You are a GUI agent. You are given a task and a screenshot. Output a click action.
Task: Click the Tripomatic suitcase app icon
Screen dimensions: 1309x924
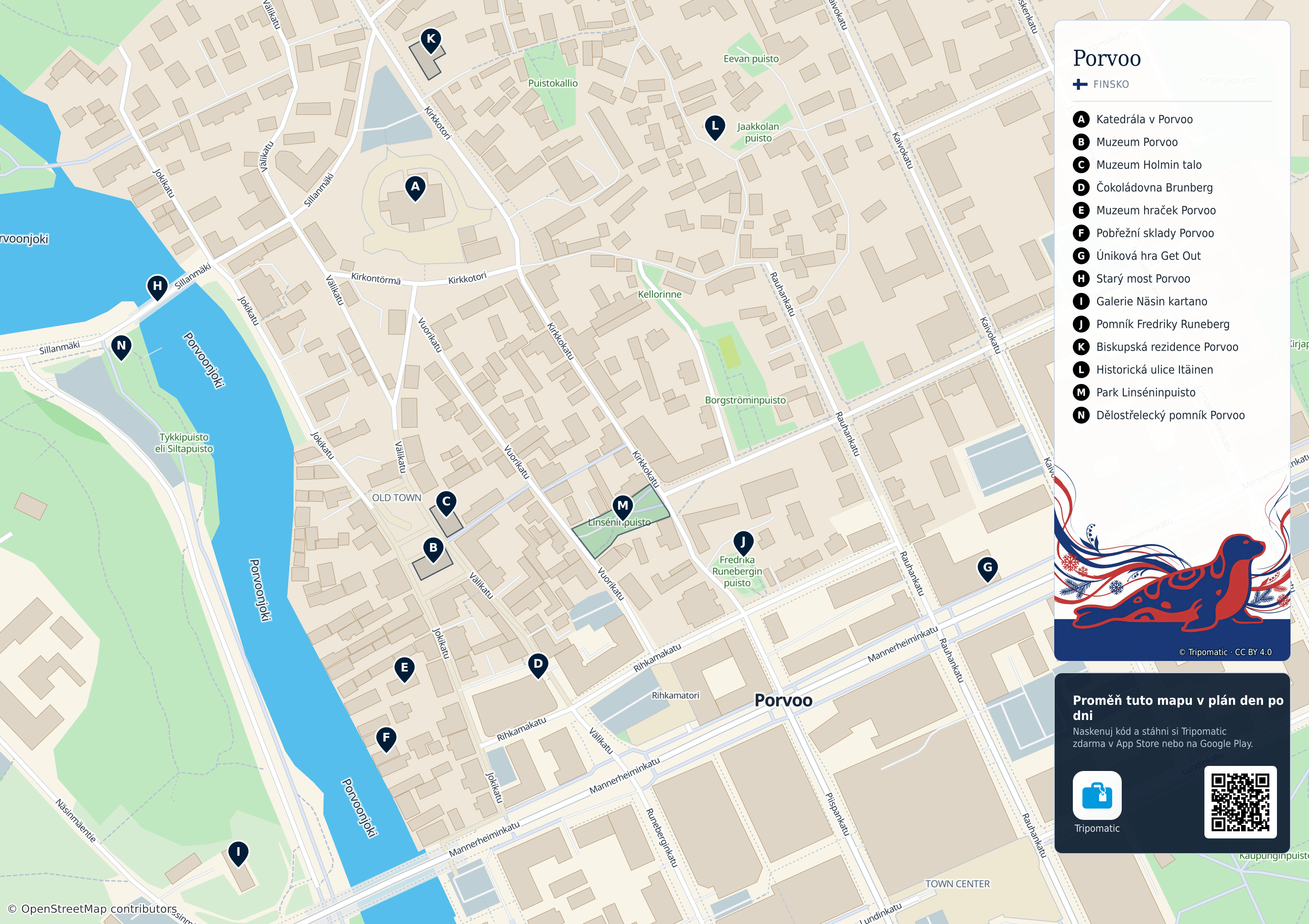[1097, 795]
